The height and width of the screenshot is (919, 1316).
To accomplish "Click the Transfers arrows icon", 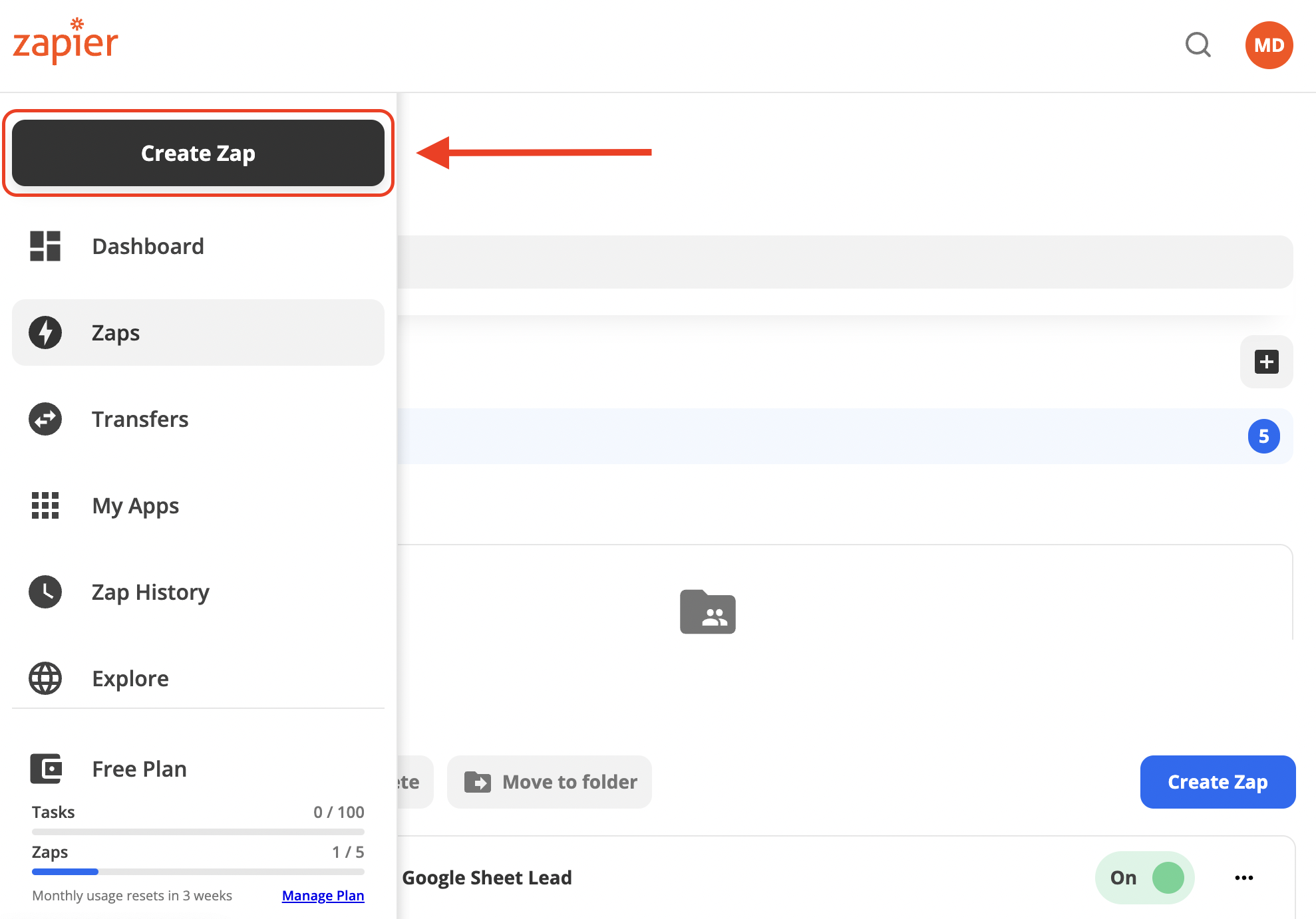I will click(45, 419).
